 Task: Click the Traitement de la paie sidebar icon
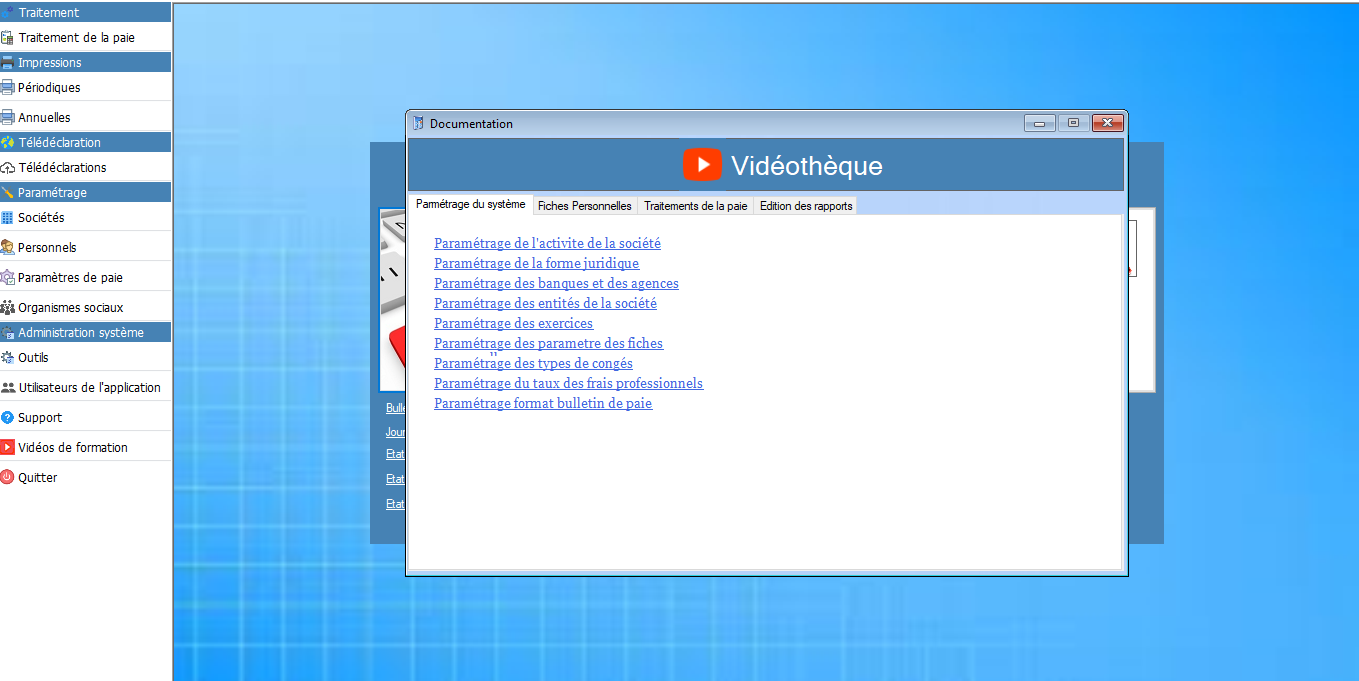point(8,38)
